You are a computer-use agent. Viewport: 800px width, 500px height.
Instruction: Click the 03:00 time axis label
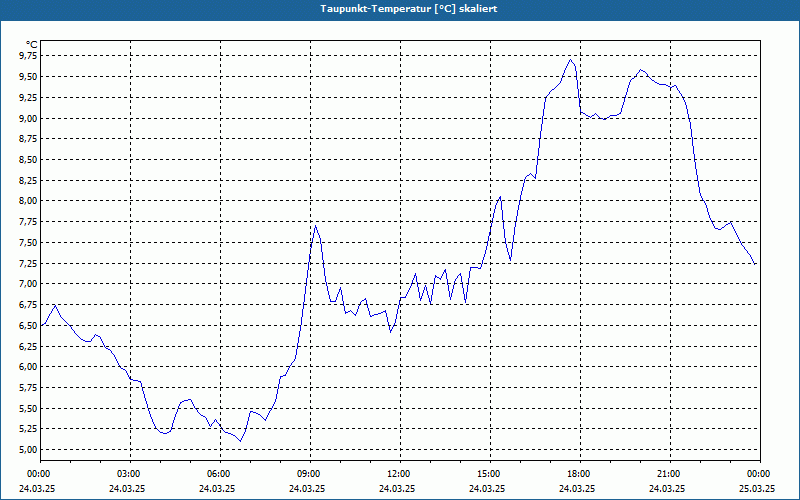131,474
